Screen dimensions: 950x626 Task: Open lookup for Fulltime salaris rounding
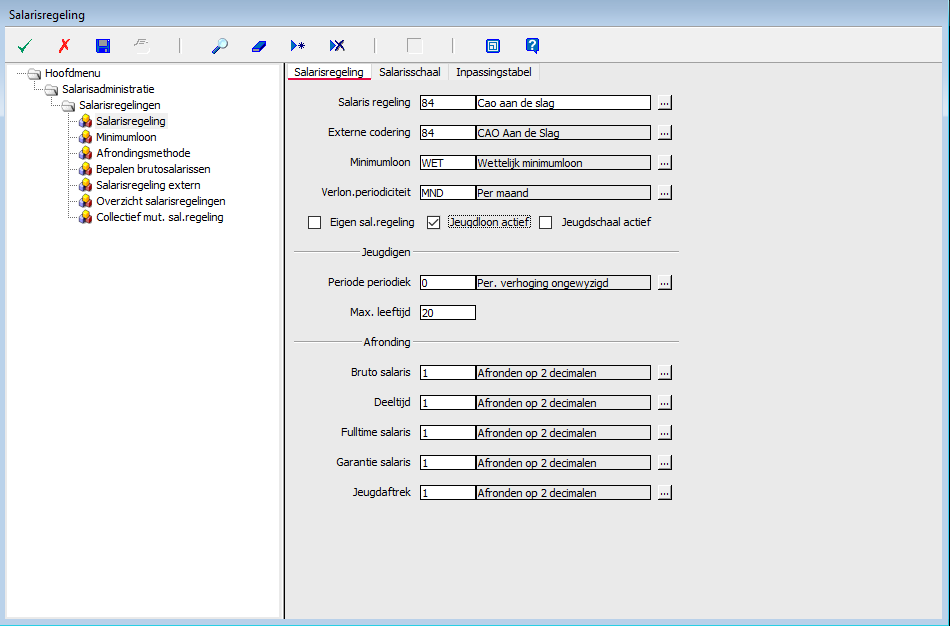pos(665,432)
